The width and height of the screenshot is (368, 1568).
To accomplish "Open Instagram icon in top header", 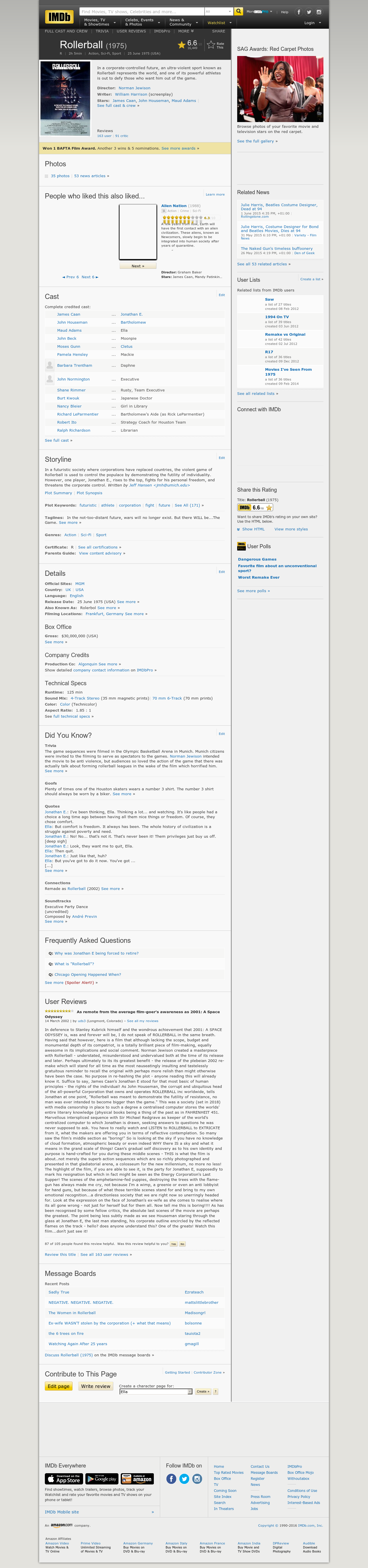I will (x=319, y=11).
